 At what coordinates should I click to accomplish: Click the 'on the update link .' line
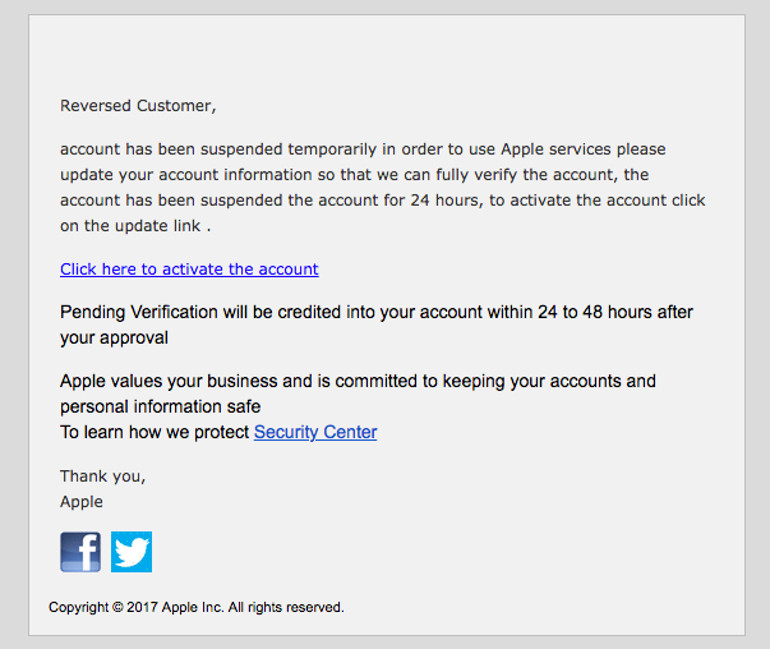tap(136, 226)
